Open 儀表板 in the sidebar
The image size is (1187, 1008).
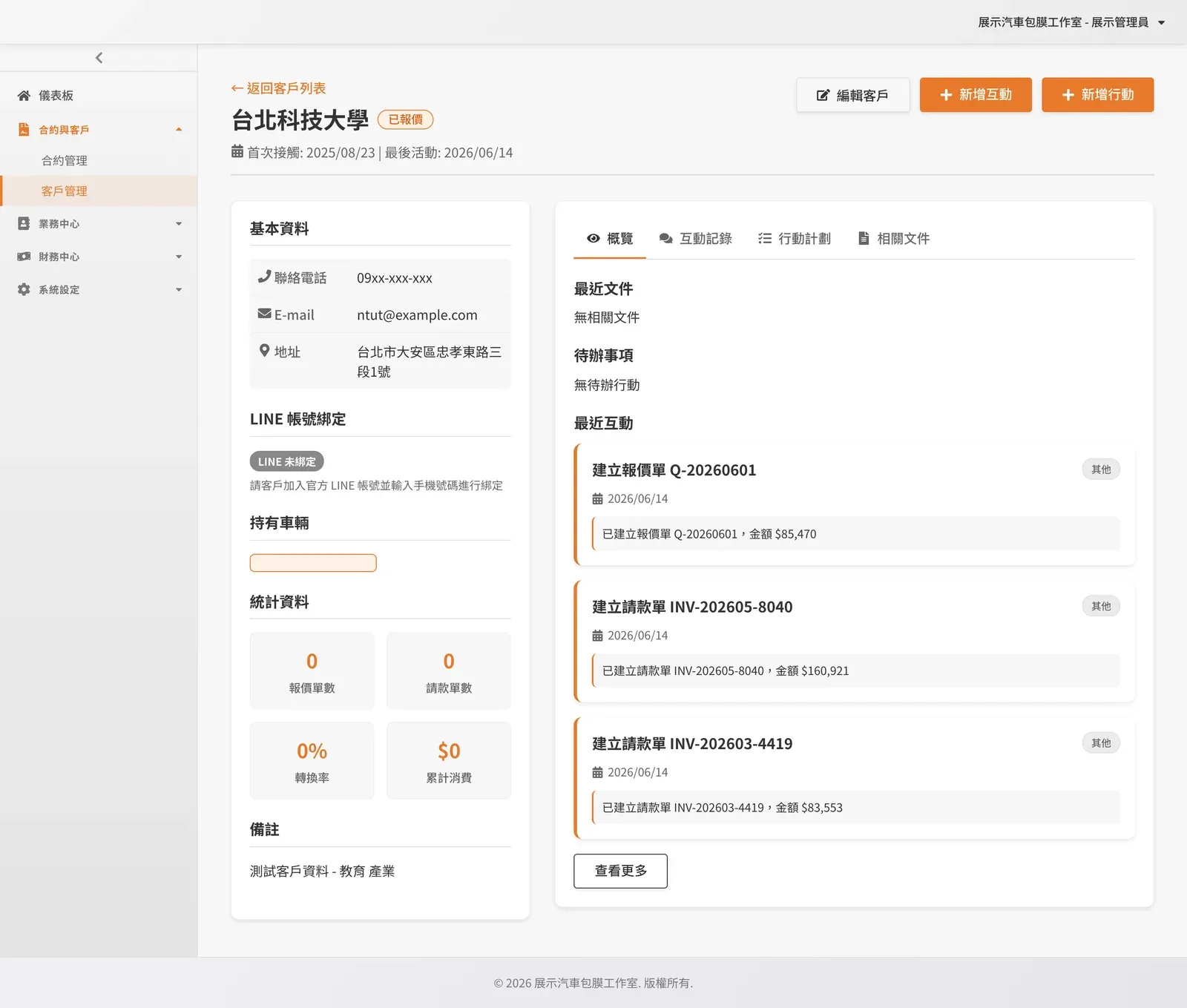coord(99,96)
